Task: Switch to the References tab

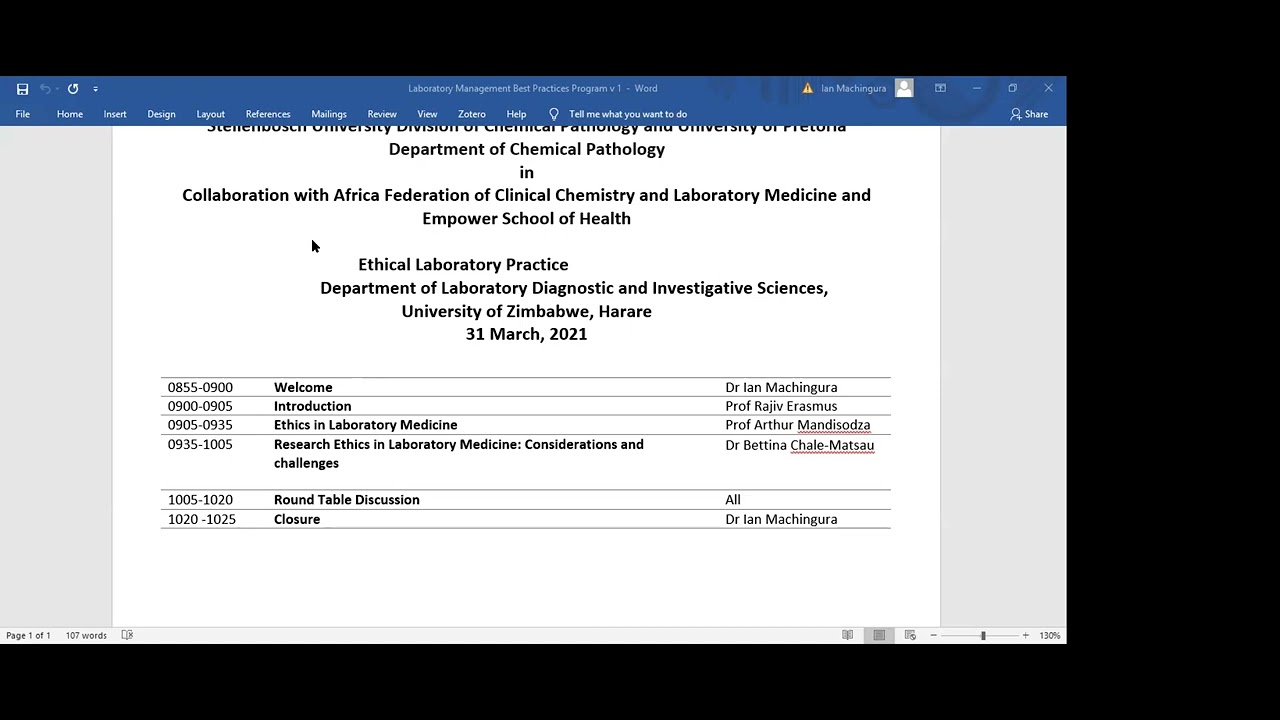Action: point(268,114)
